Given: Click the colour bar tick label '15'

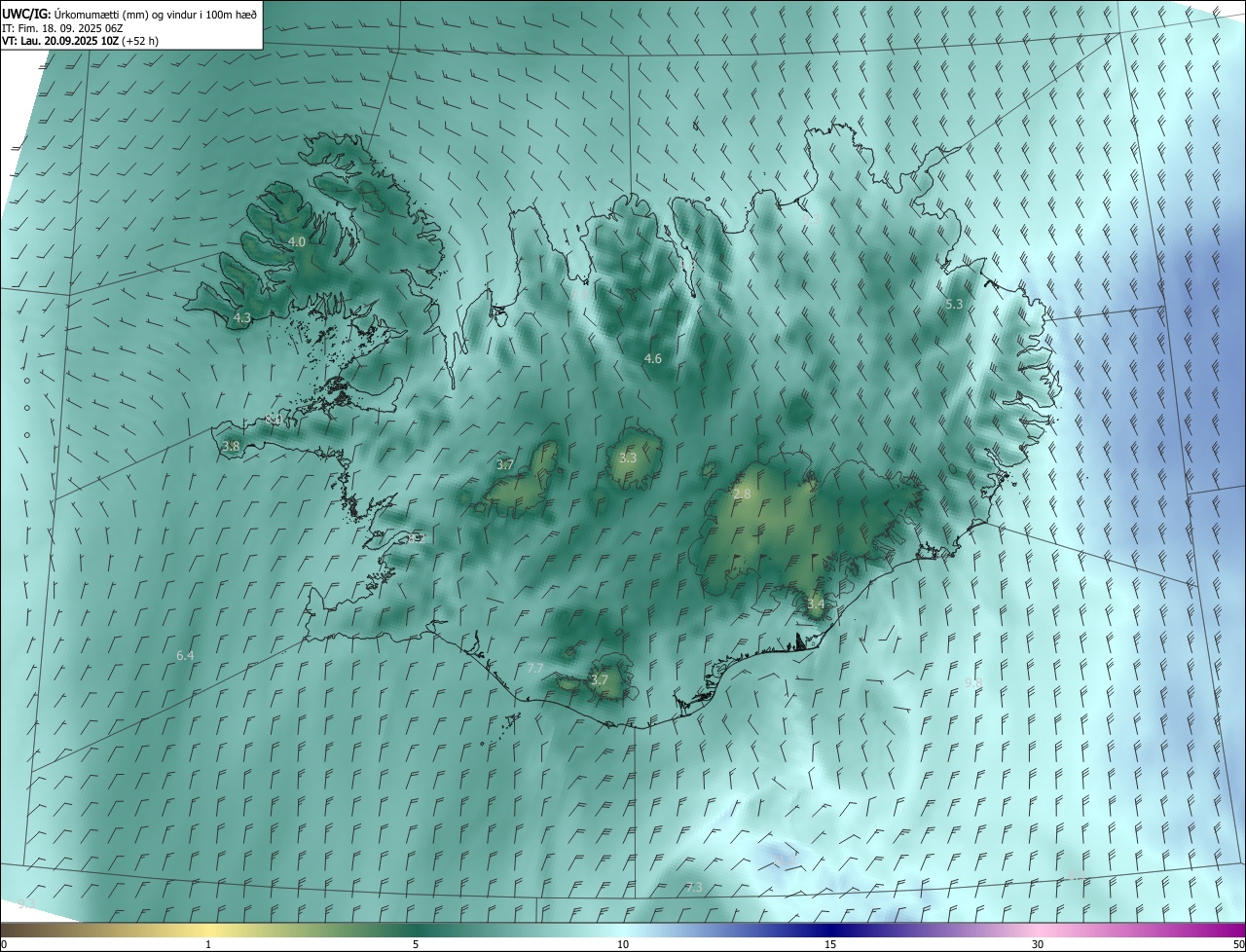Looking at the screenshot, I should pos(830,945).
